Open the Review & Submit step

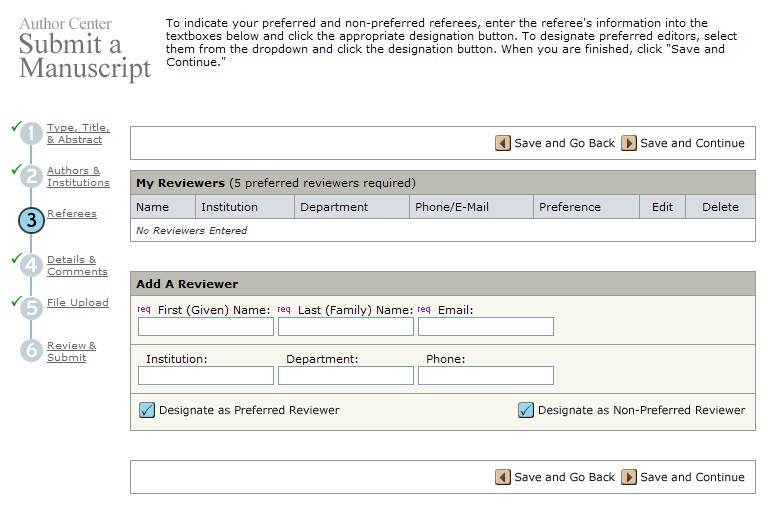[x=72, y=352]
